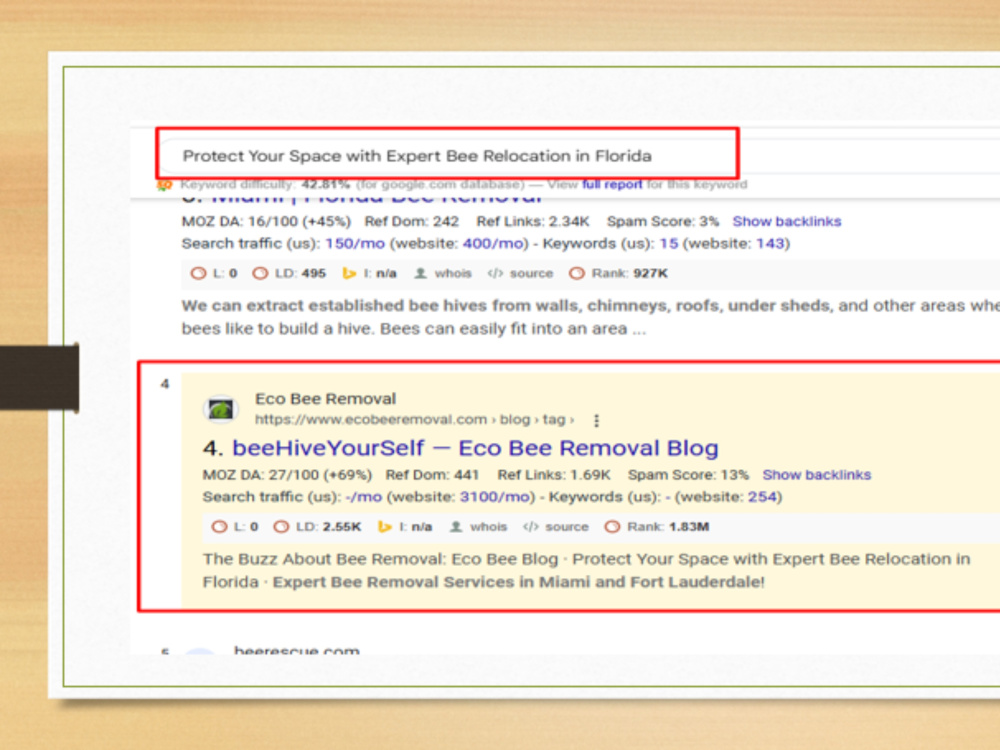Click the website keywords '254' link
This screenshot has width=1000, height=750.
click(762, 497)
